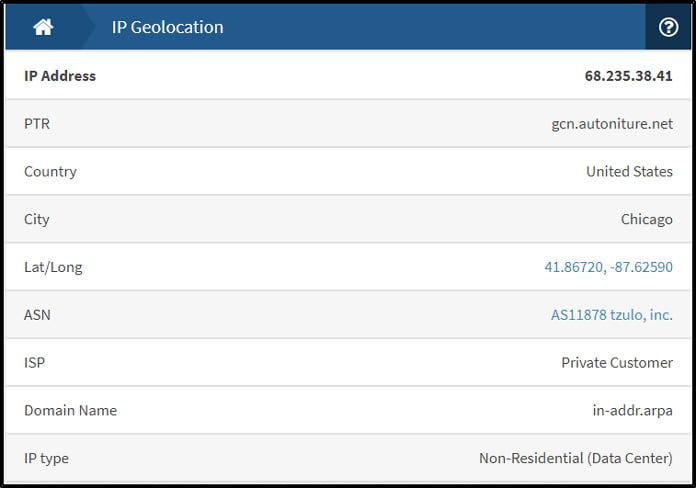
Task: Click the United States country value
Action: click(629, 171)
